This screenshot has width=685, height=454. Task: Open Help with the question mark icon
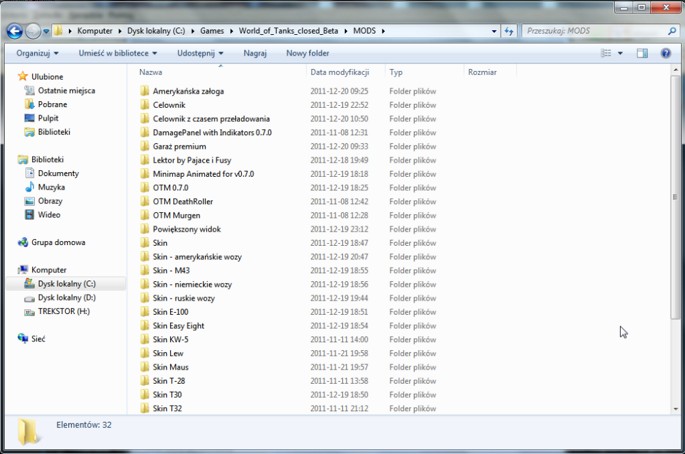click(666, 53)
